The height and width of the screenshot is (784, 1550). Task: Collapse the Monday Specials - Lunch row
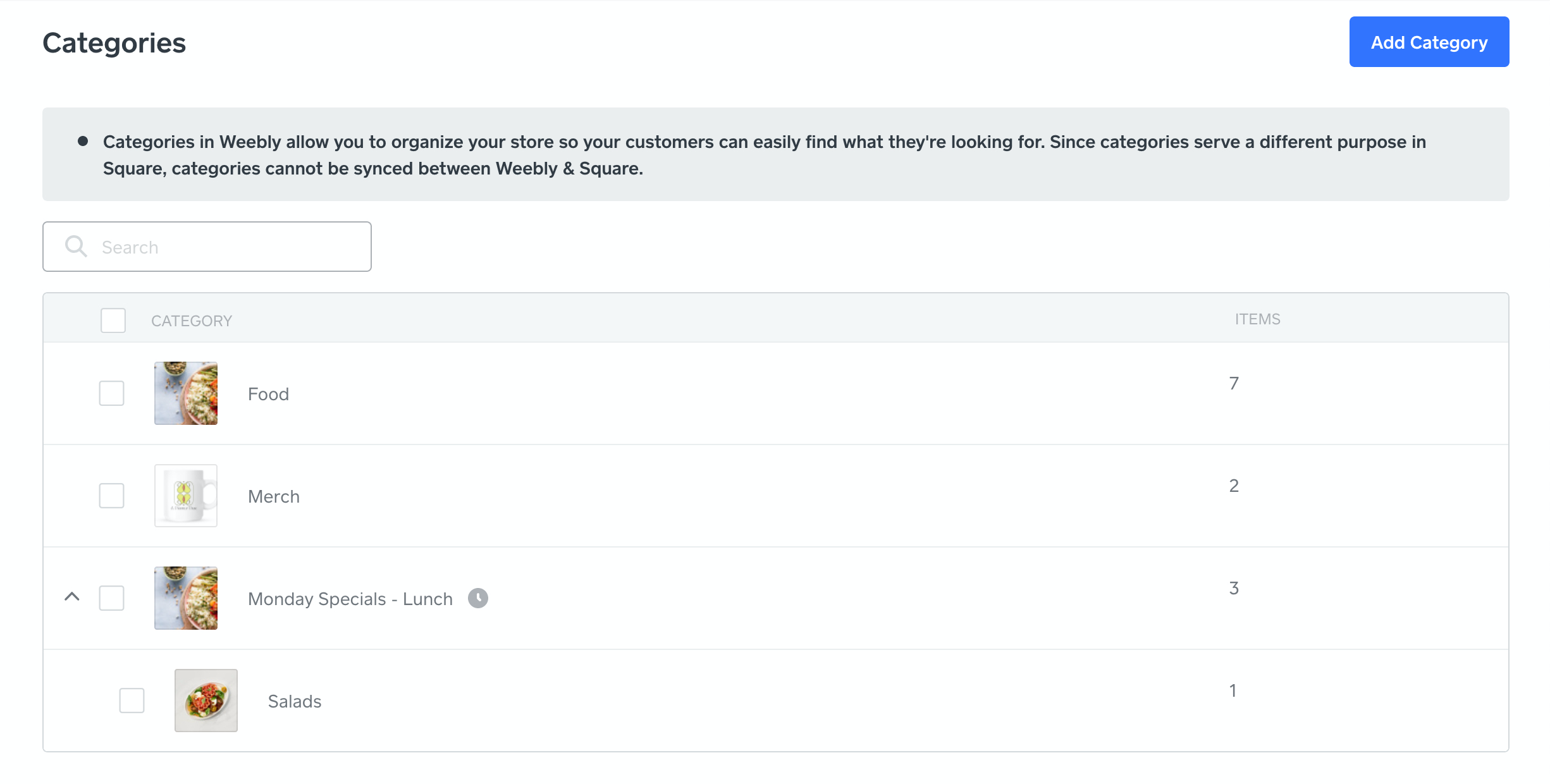[72, 597]
